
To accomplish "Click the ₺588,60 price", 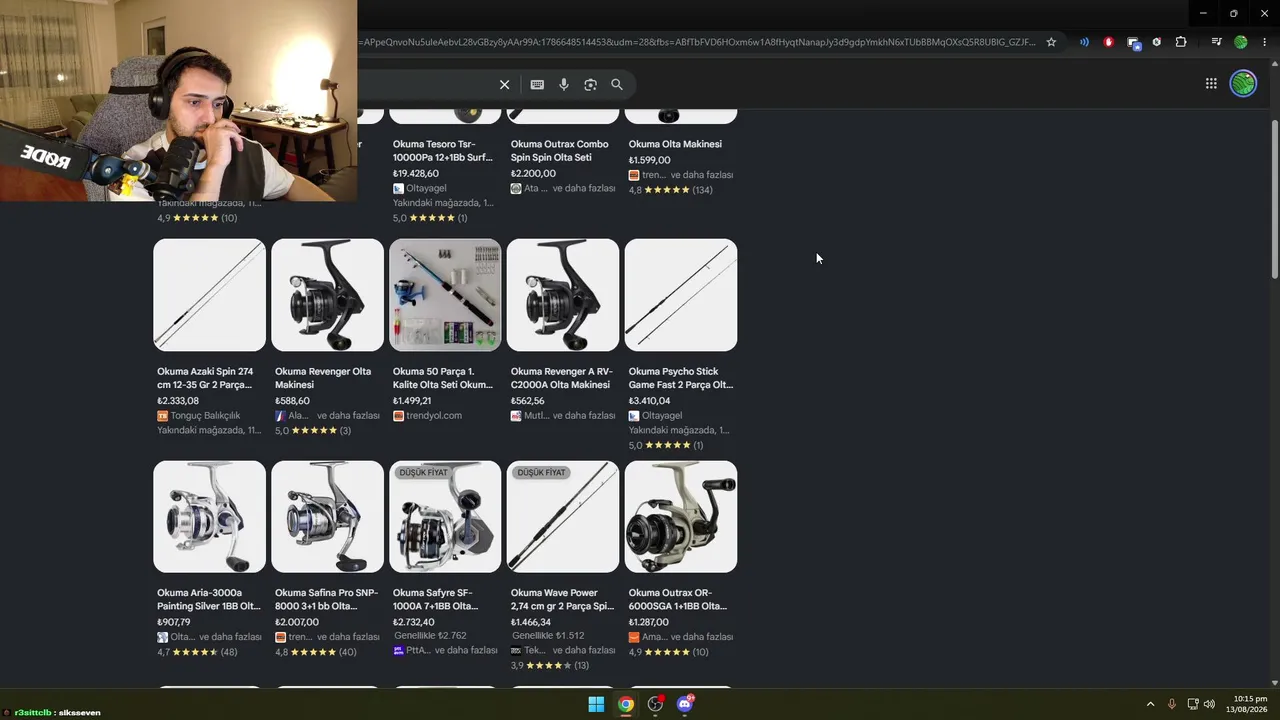I will coord(292,401).
